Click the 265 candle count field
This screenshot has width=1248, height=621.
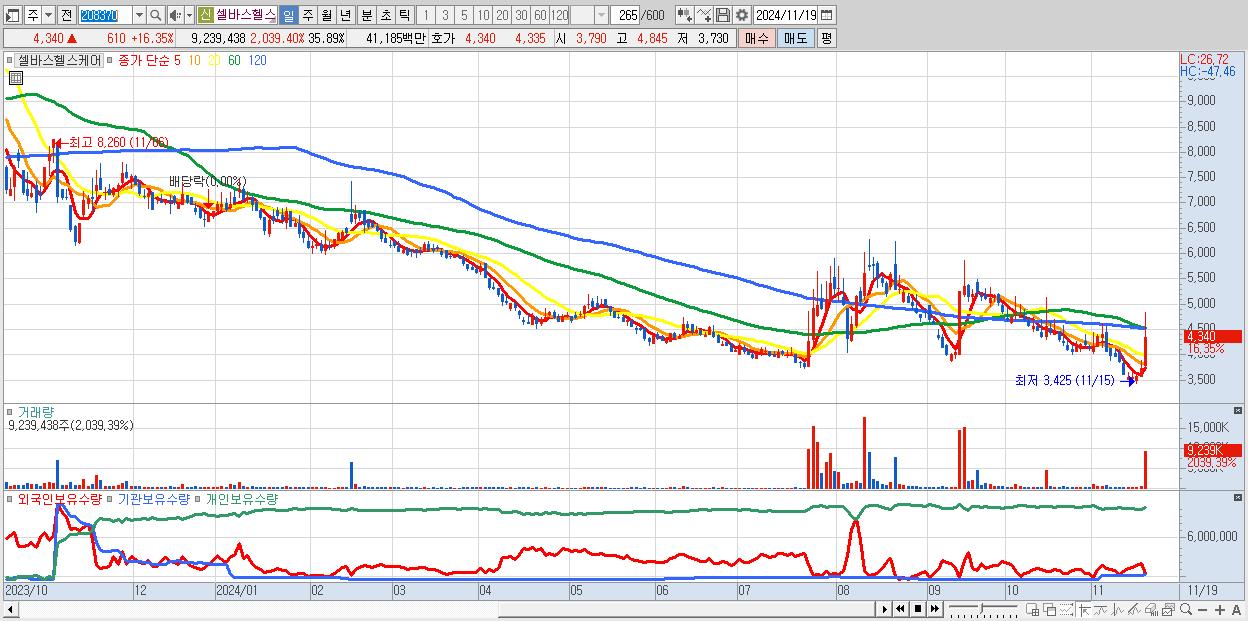[627, 15]
